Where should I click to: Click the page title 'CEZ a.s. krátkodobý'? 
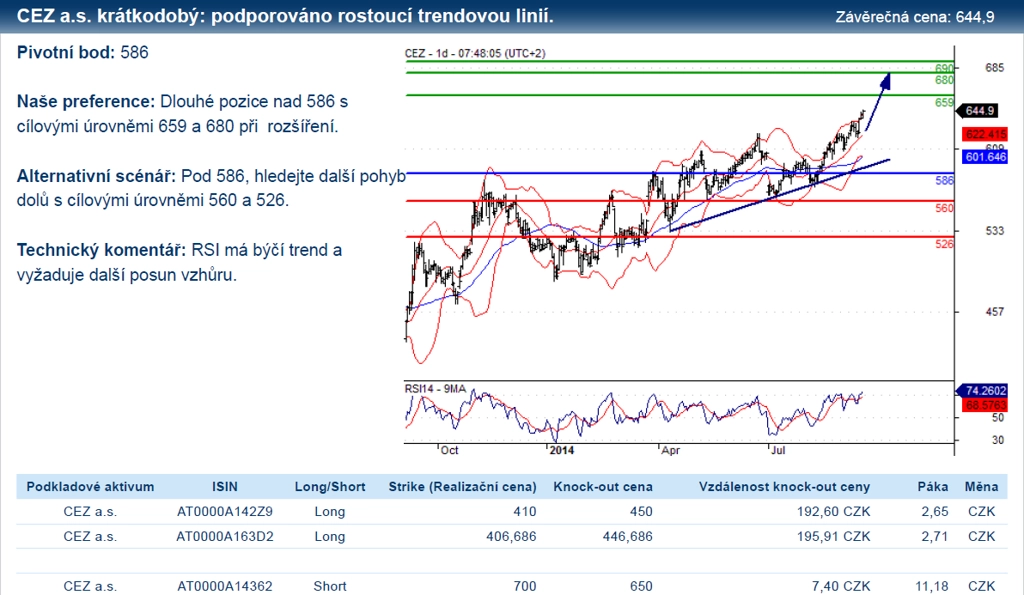click(108, 16)
